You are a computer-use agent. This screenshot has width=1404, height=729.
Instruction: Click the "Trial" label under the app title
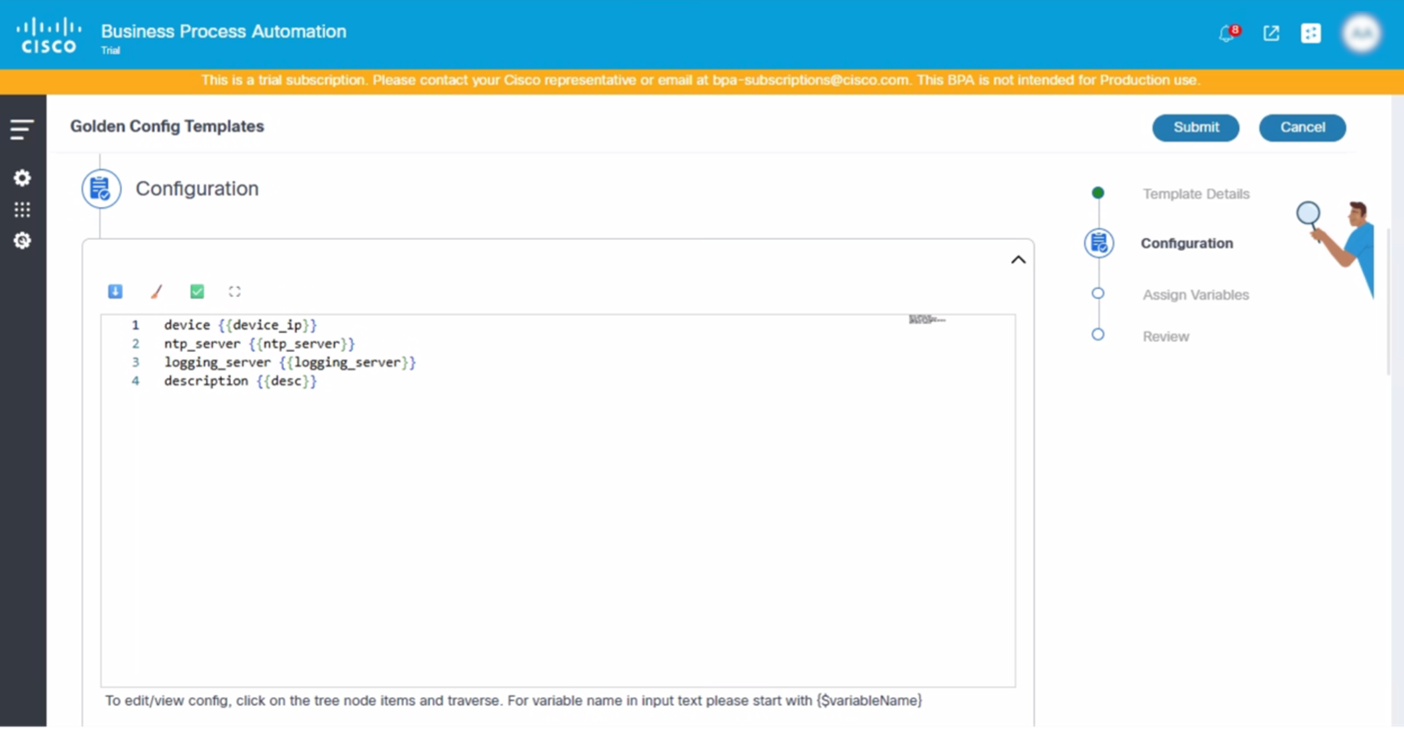[x=110, y=51]
